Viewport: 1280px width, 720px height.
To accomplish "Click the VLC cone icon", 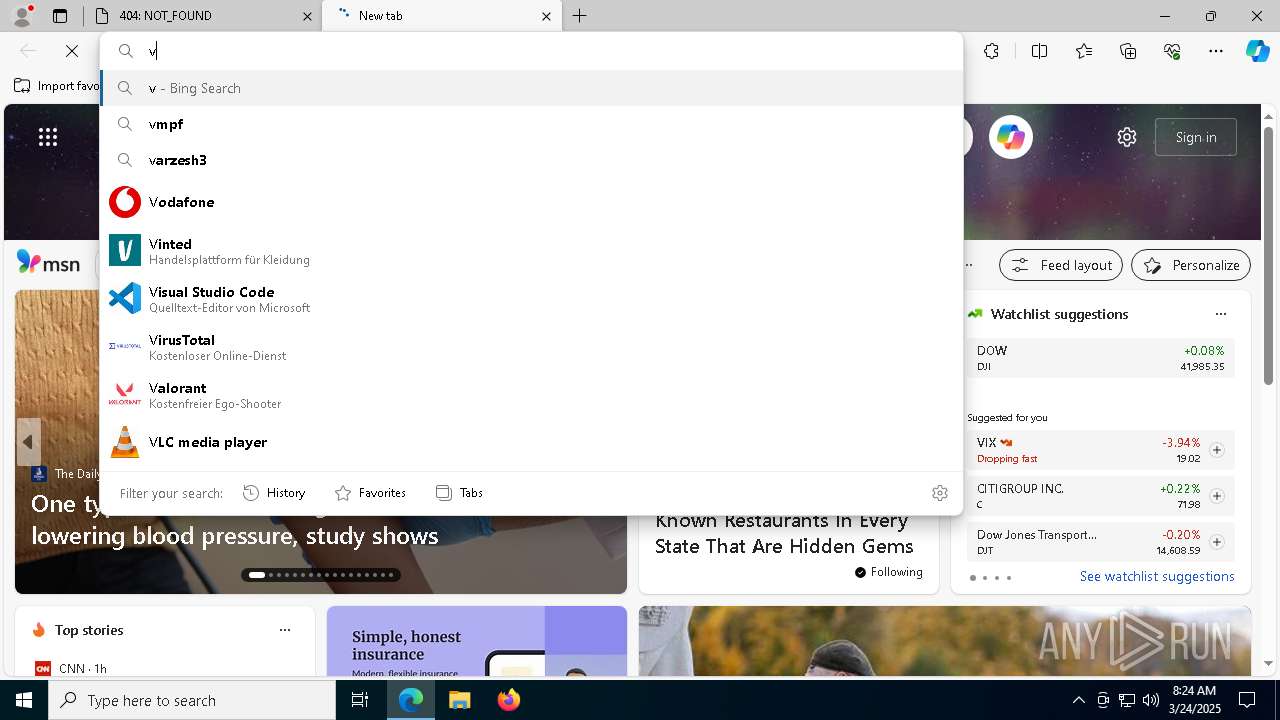I will 125,442.
